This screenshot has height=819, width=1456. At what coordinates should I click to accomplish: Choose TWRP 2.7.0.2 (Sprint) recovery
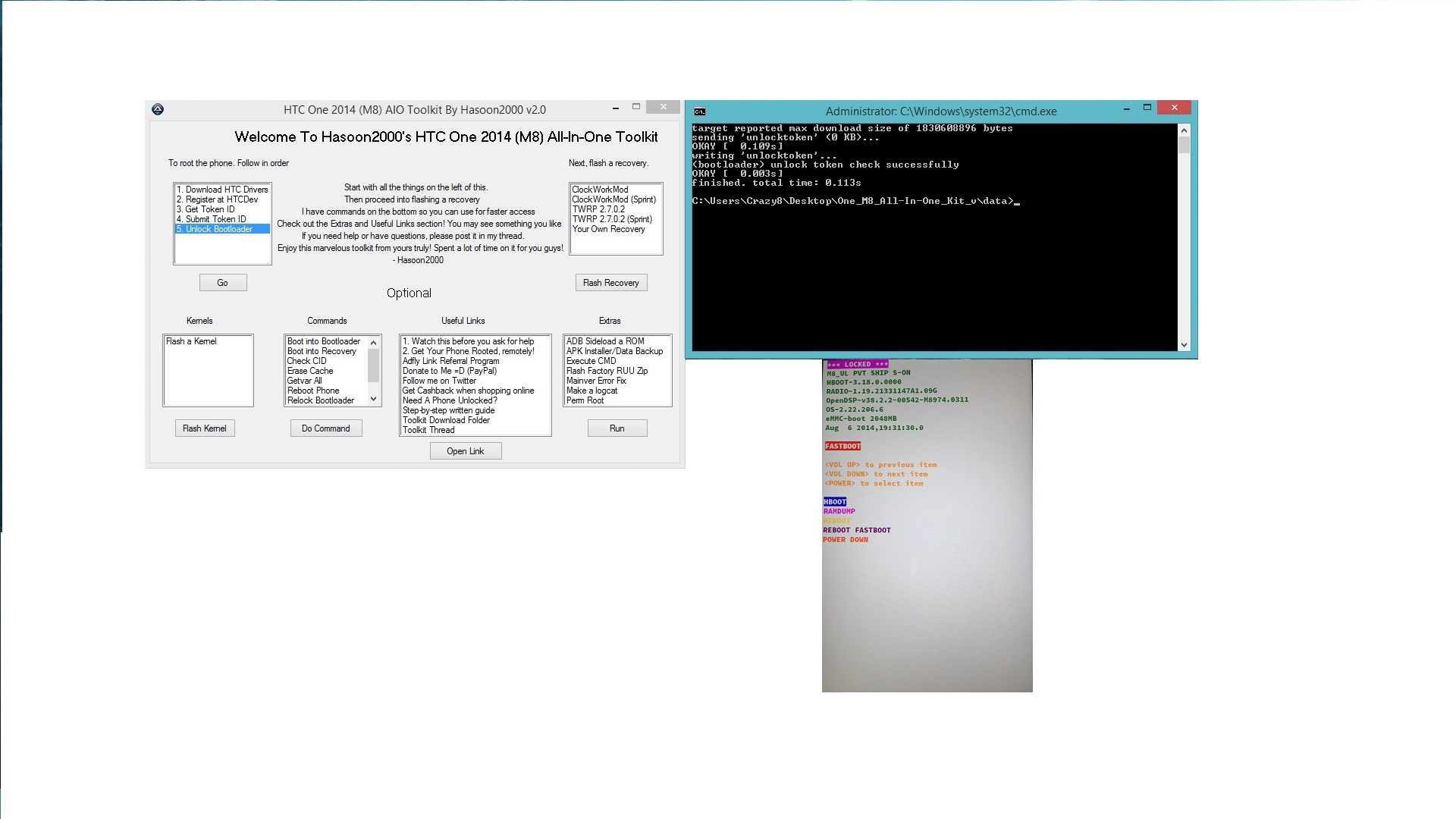click(x=616, y=219)
